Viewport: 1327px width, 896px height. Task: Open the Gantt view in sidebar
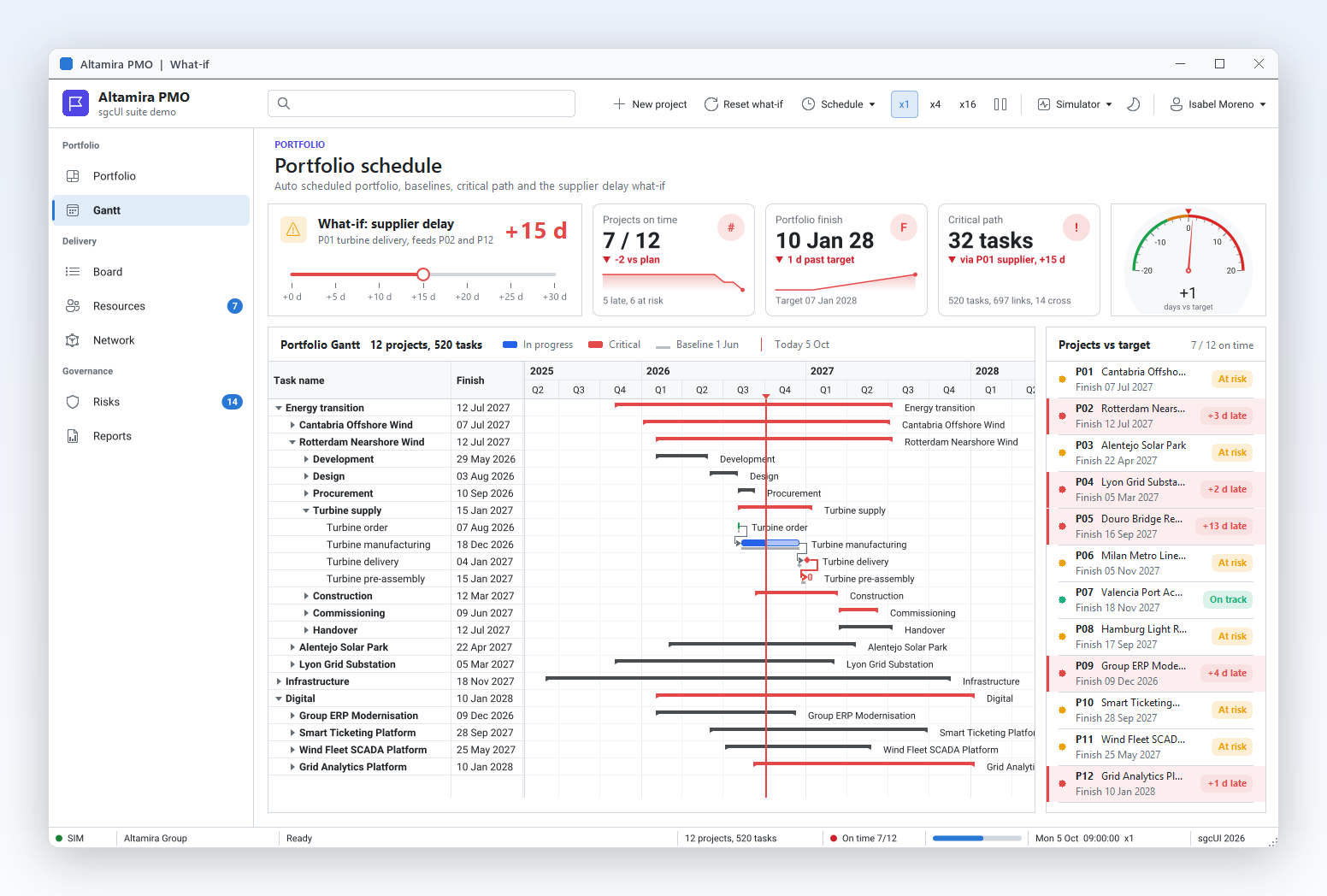(150, 210)
